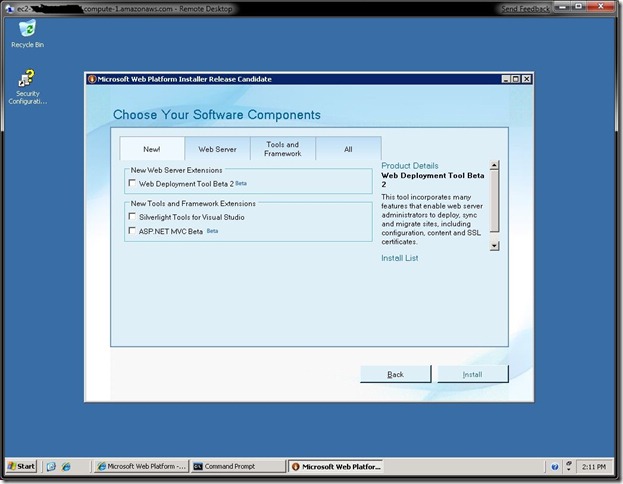Click the Web Deployment Tool Beta 2 details title
The width and height of the screenshot is (623, 484).
pyautogui.click(x=433, y=180)
